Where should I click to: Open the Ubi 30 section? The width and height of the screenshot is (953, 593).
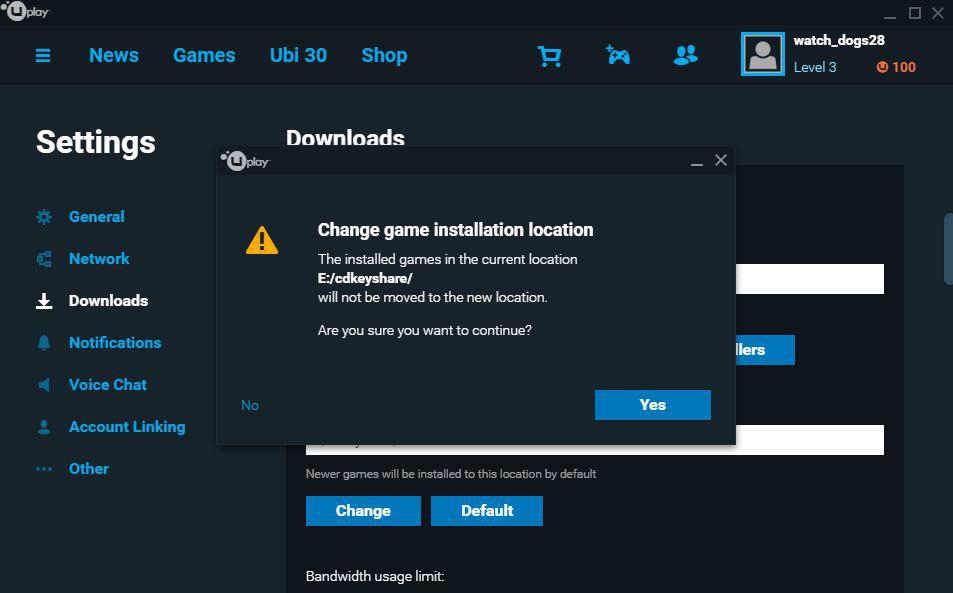tap(298, 56)
